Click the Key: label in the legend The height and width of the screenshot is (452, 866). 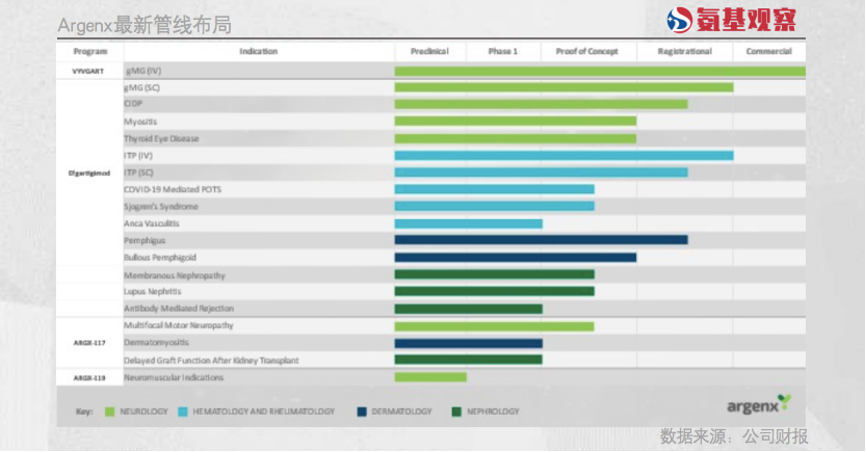click(84, 412)
